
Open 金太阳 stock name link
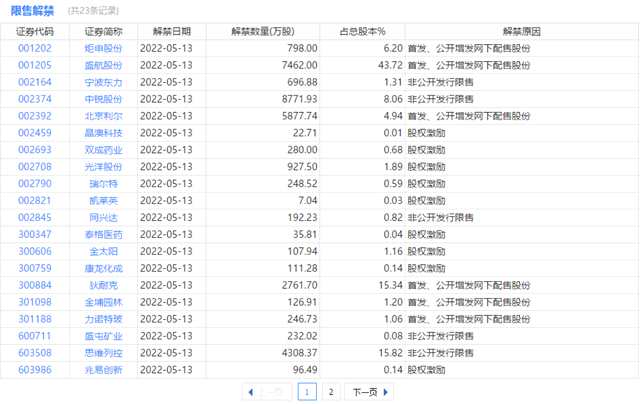103,251
